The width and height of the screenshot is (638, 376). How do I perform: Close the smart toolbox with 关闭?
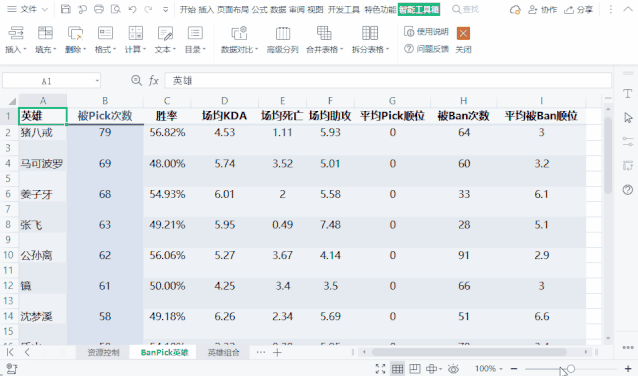463,40
